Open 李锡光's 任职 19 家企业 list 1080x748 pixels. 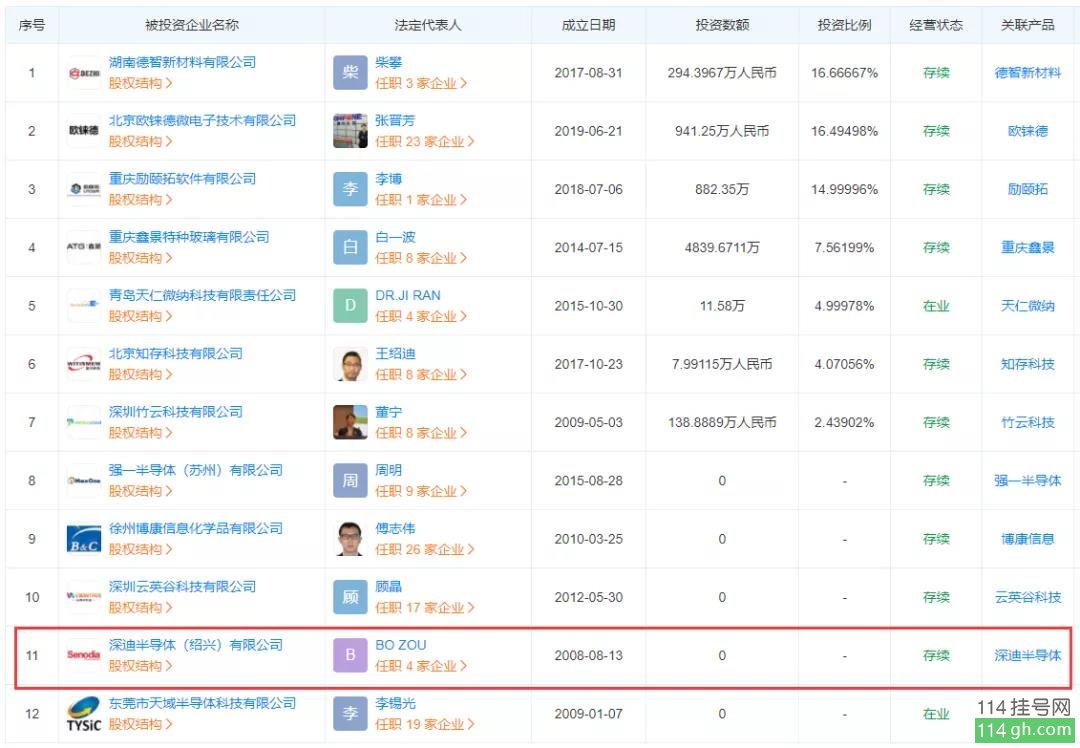(425, 725)
